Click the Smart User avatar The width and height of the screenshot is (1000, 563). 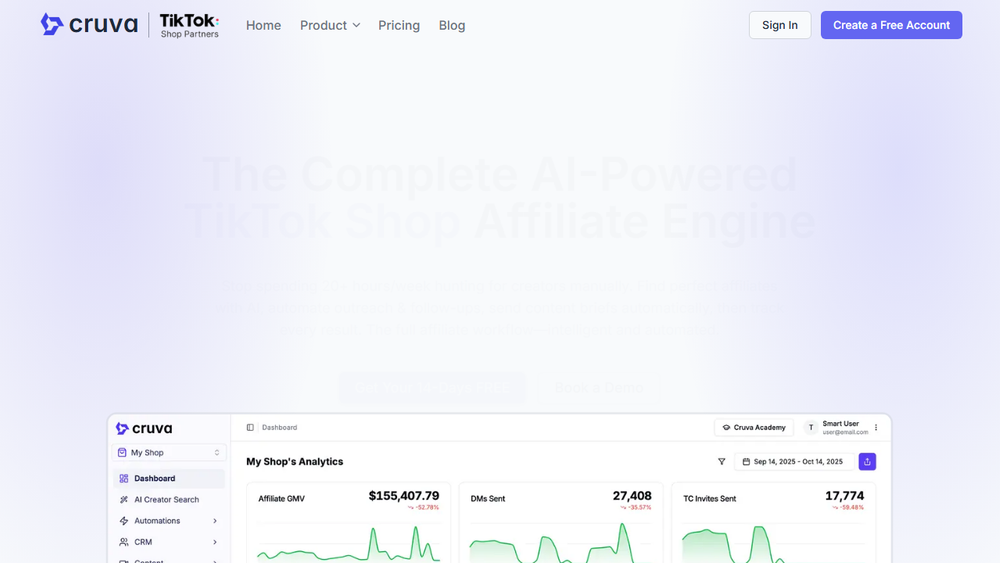point(811,427)
